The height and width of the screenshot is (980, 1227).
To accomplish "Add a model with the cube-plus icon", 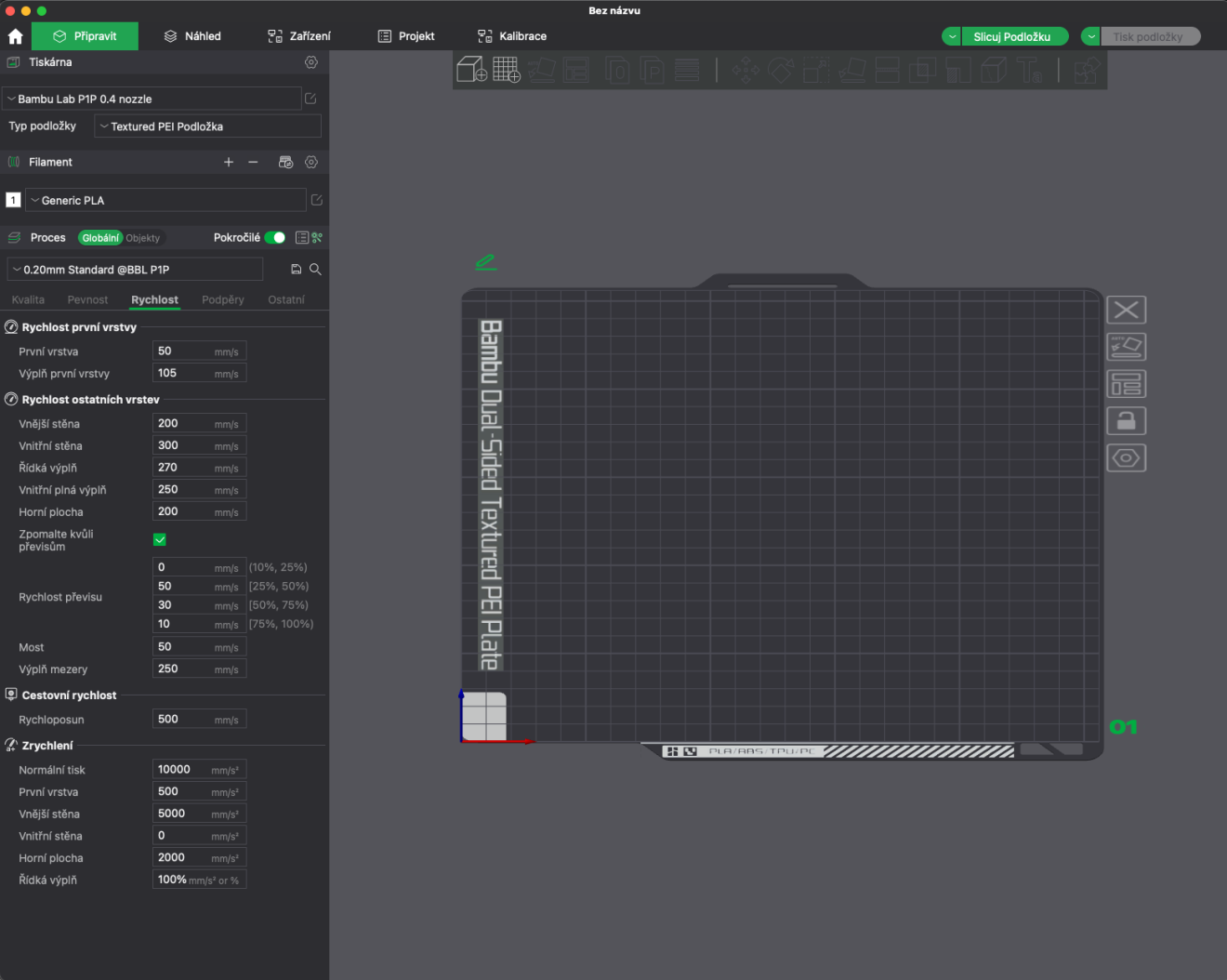I will (472, 70).
